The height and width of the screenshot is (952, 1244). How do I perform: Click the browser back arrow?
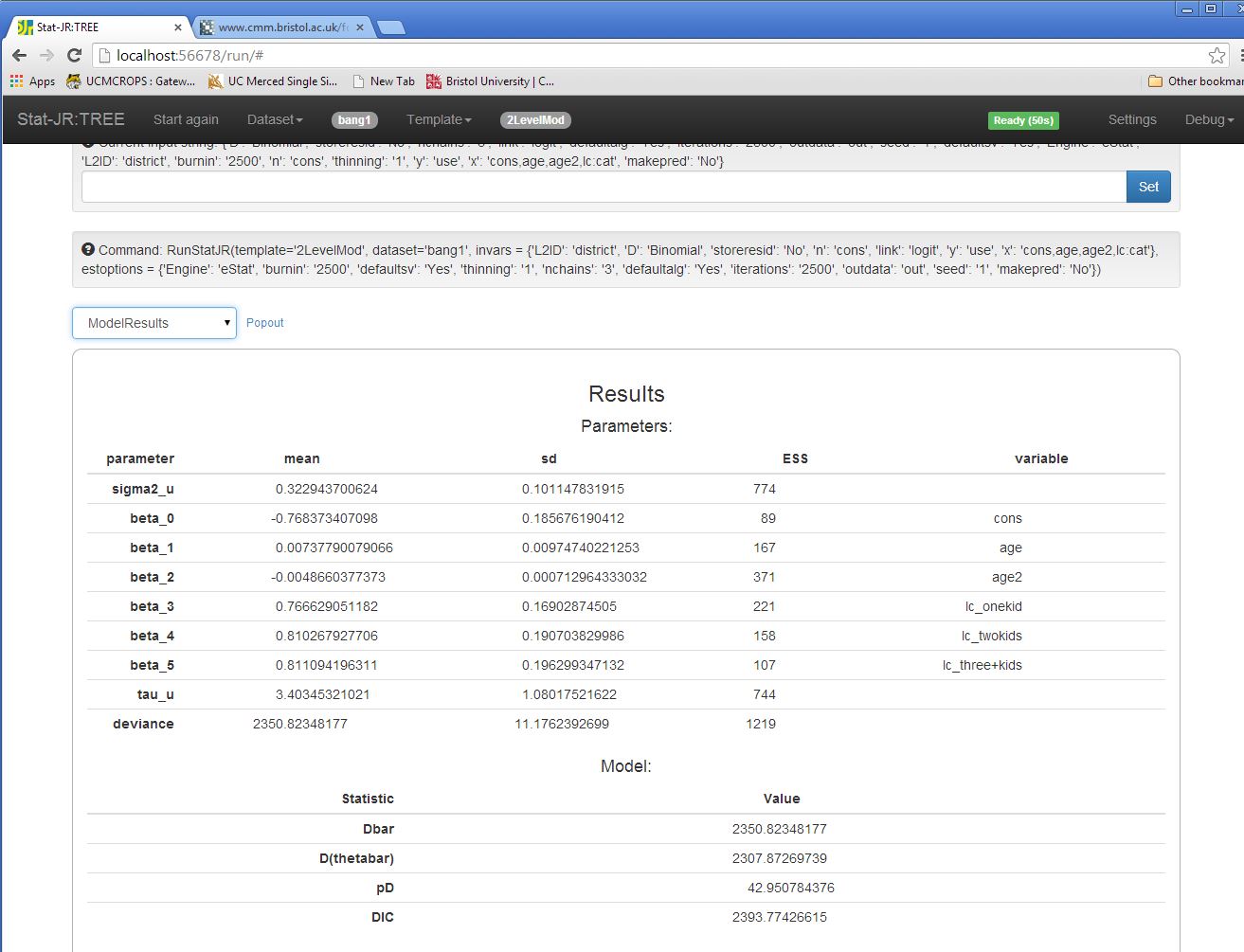(x=20, y=55)
